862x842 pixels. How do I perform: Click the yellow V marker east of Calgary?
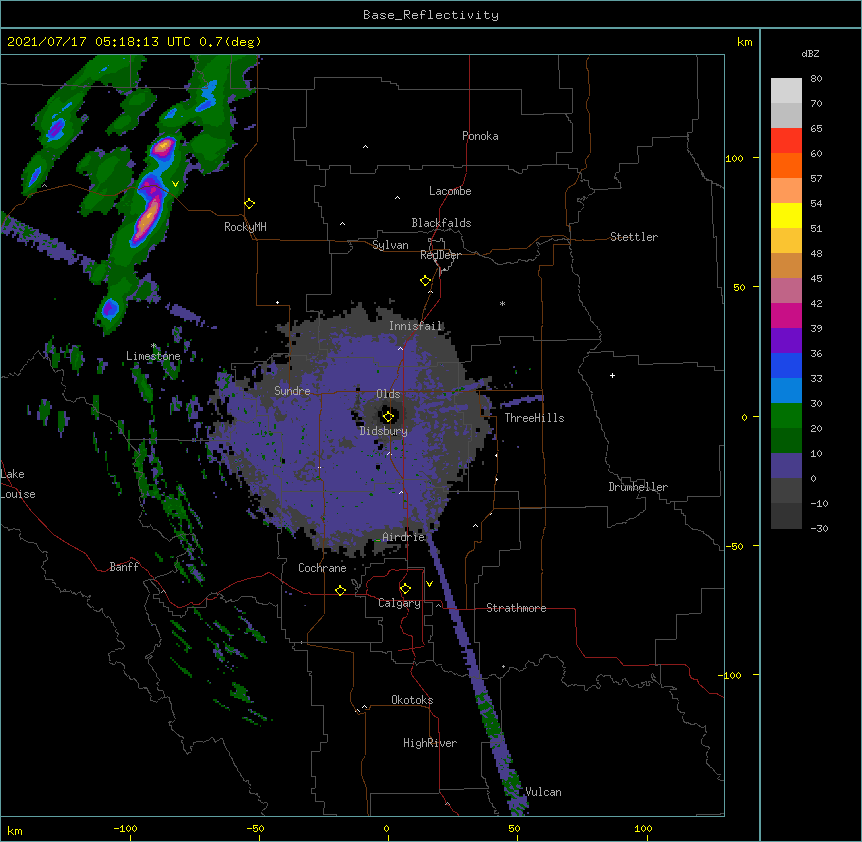click(429, 584)
